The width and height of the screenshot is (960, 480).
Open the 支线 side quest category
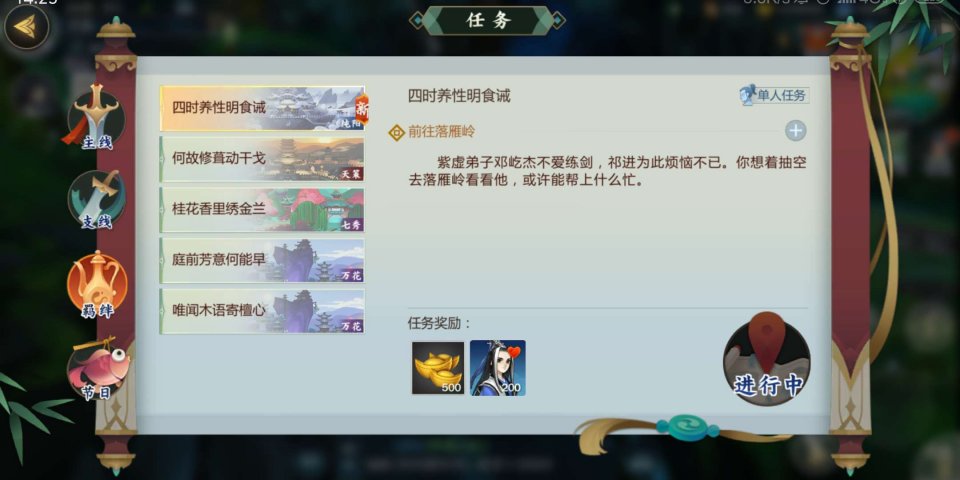click(x=97, y=200)
